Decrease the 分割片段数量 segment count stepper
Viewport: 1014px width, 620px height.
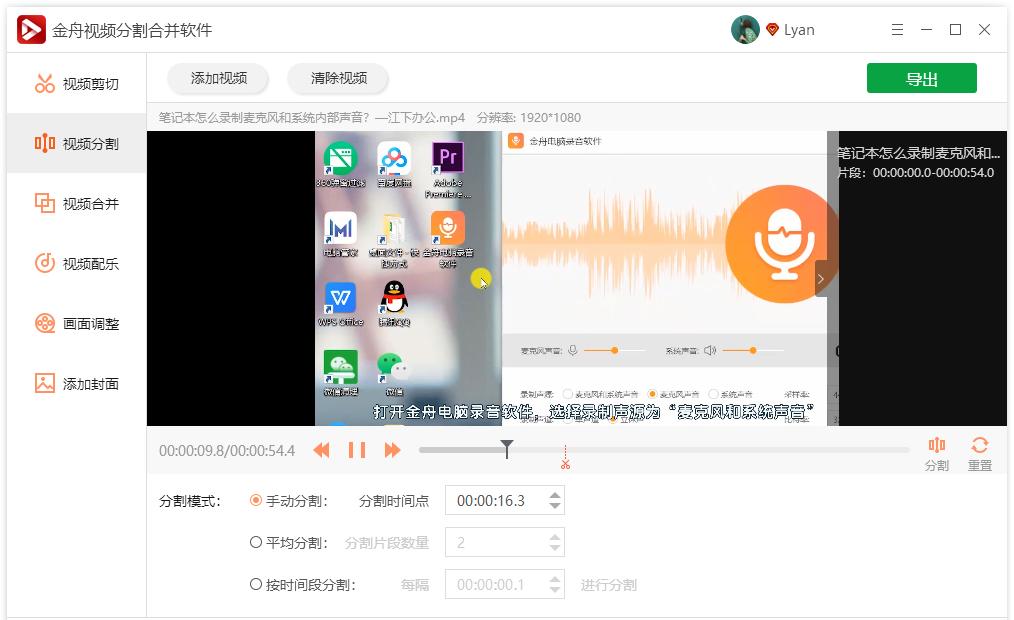click(x=553, y=548)
